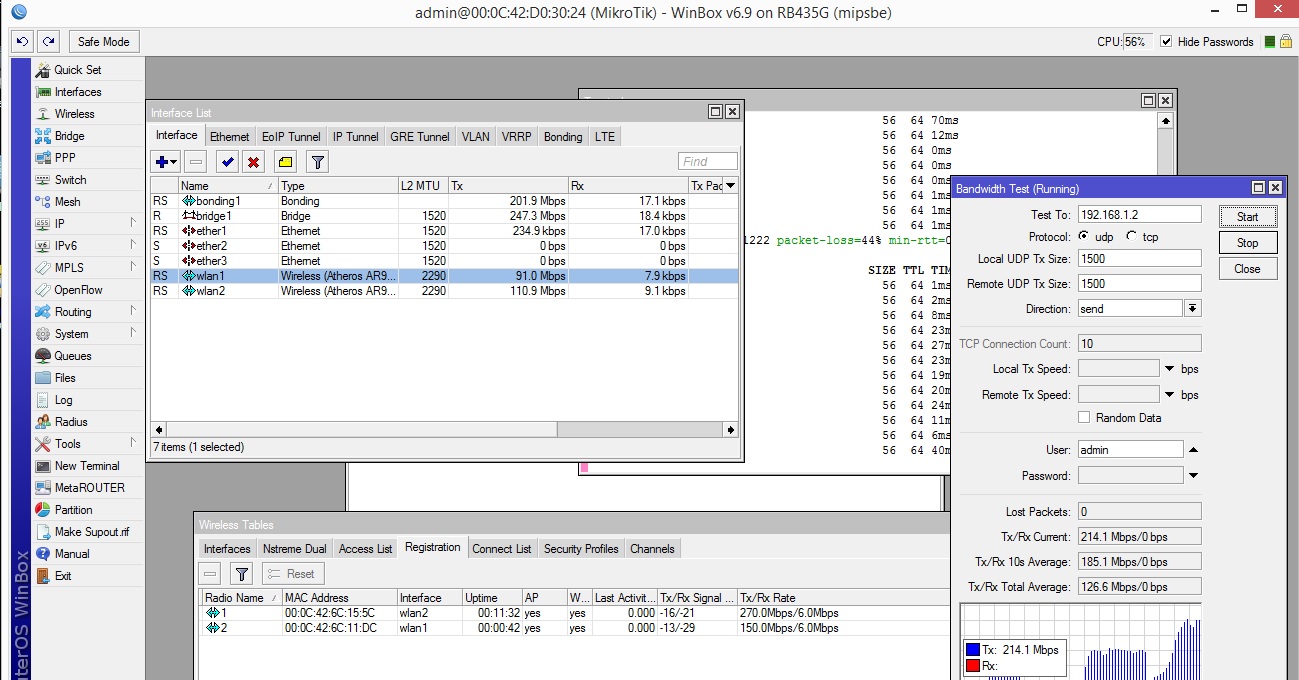Click the blue plus add interface icon

point(162,162)
